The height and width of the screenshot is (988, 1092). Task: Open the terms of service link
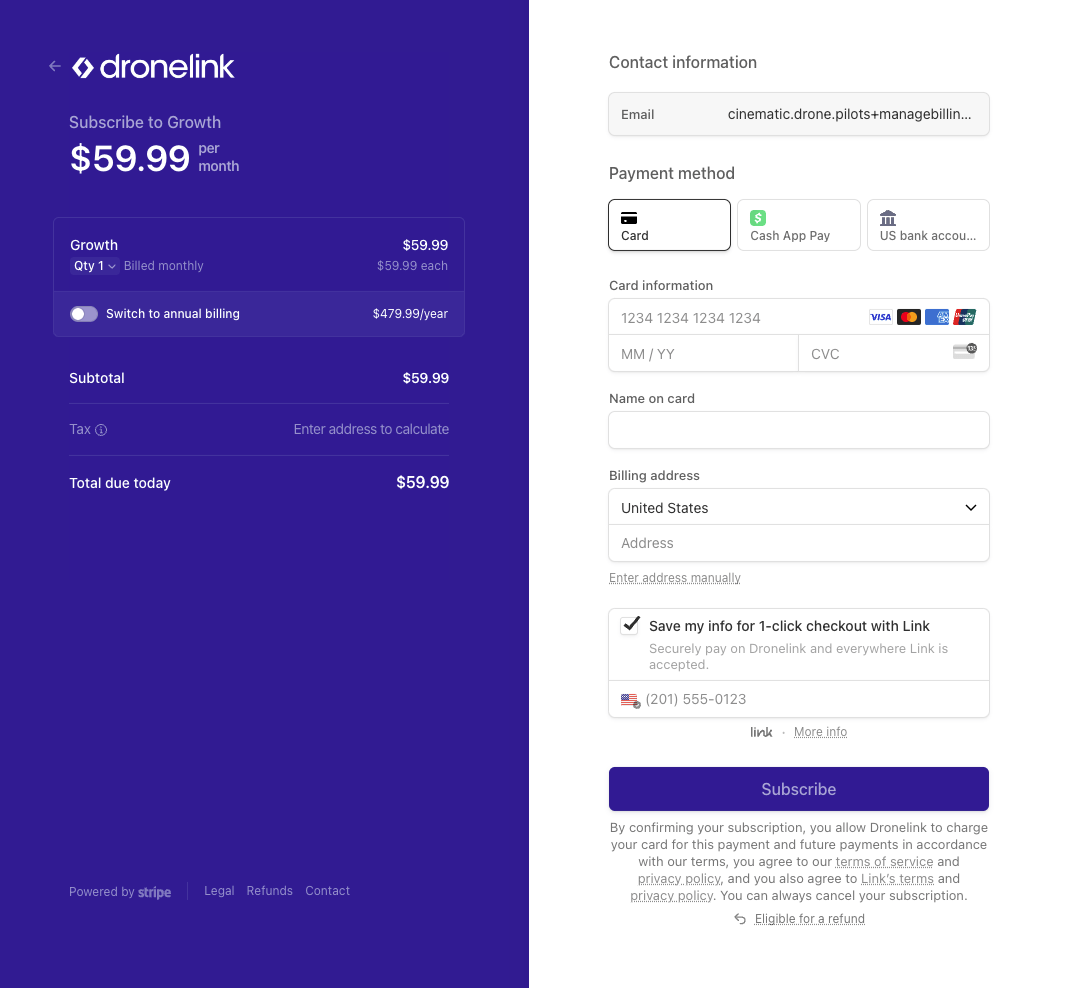pos(884,861)
